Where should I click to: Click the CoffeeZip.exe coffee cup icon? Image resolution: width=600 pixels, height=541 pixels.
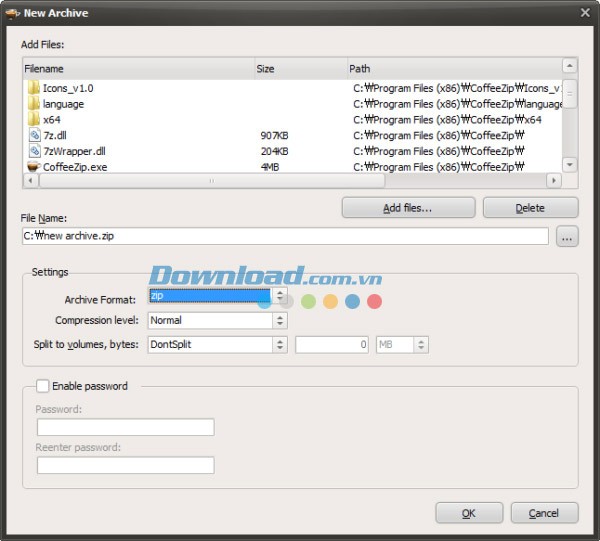pos(33,167)
